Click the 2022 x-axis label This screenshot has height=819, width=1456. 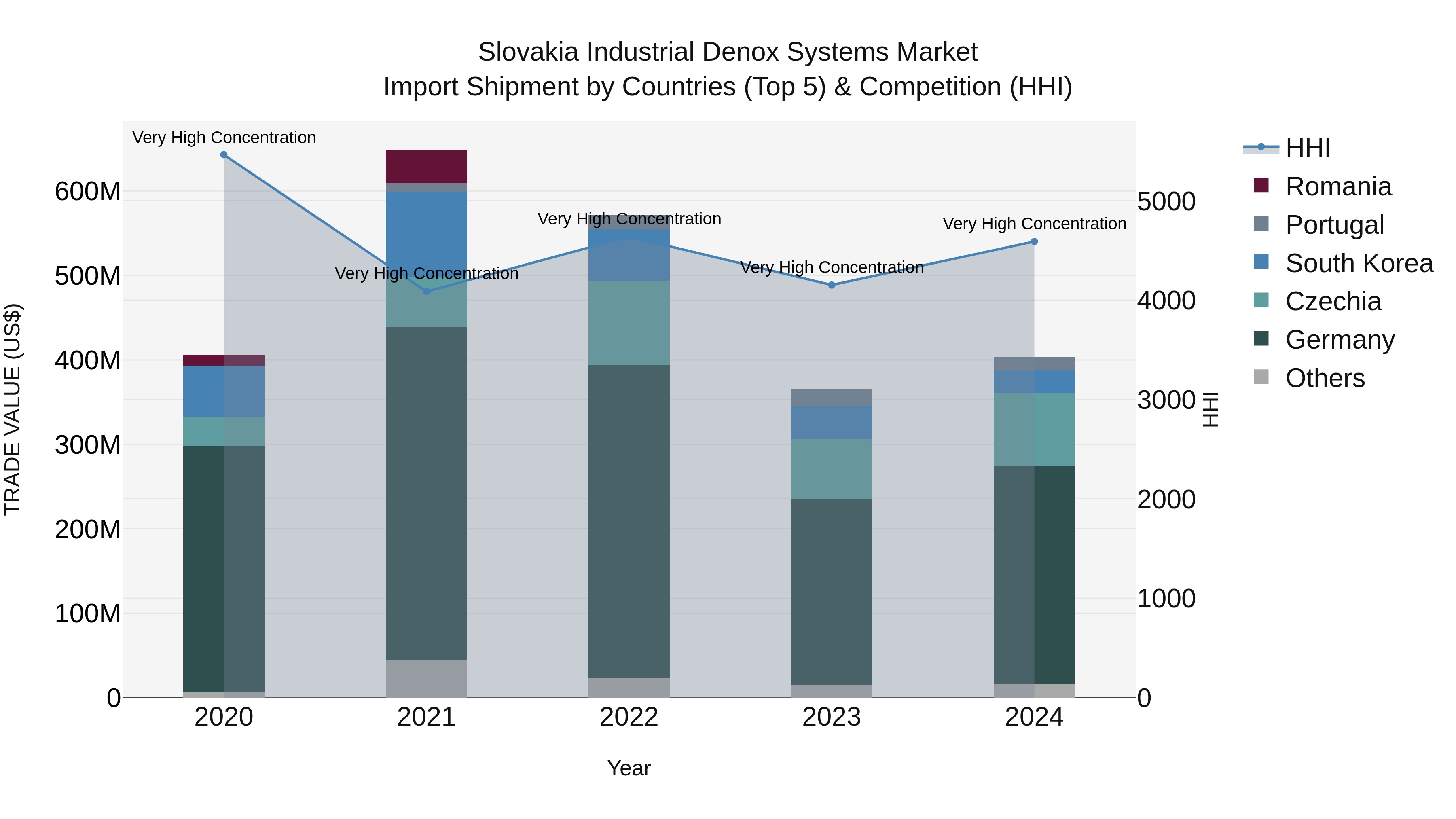click(629, 717)
